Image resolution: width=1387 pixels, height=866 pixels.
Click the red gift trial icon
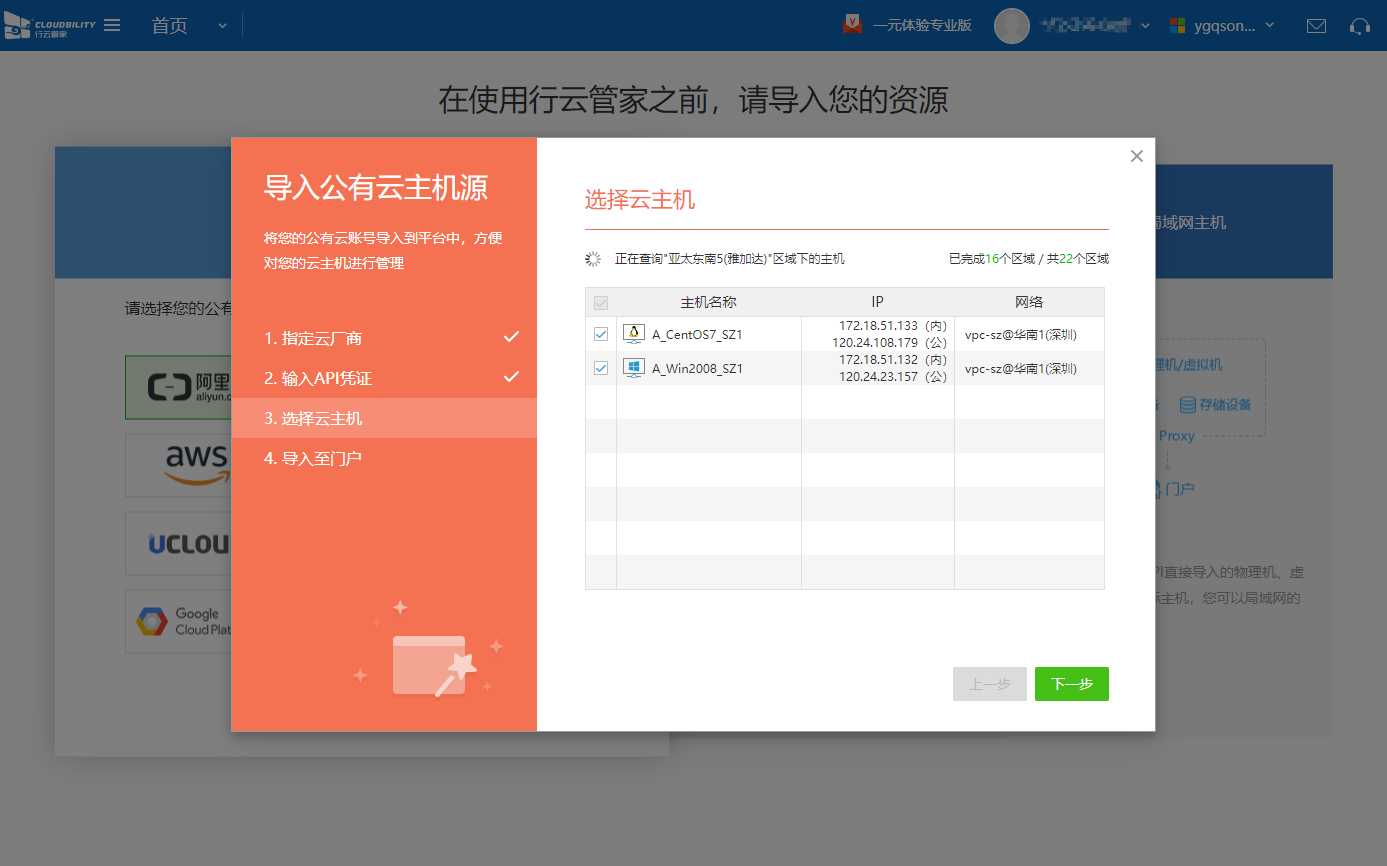(x=852, y=25)
